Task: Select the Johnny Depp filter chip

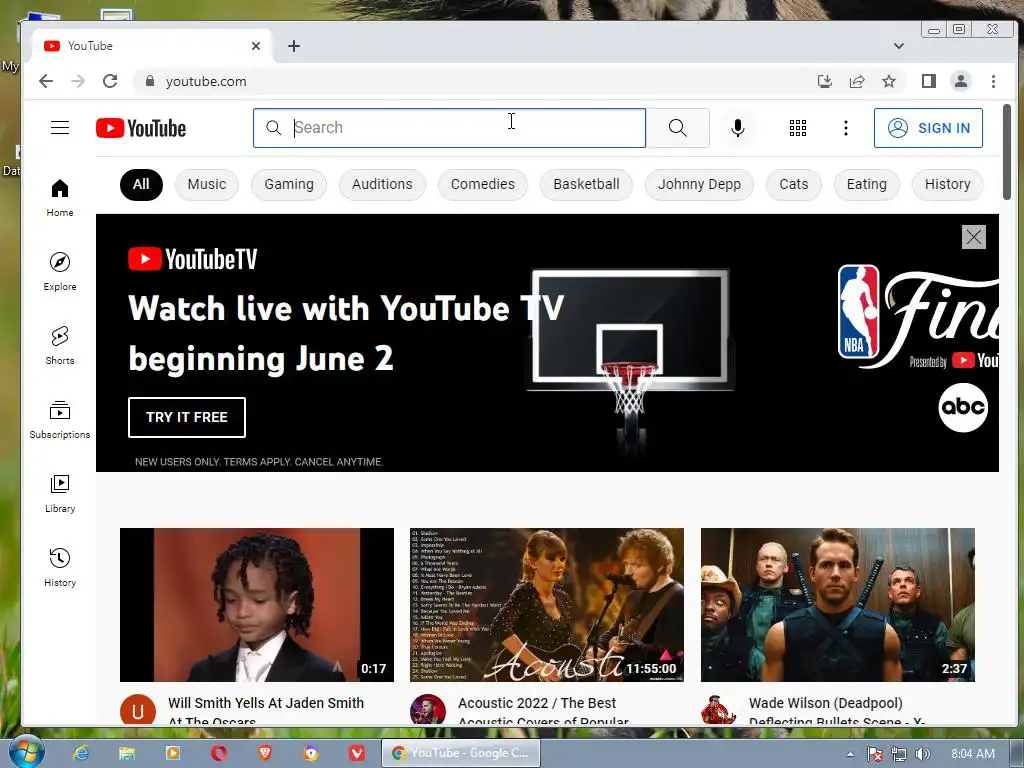Action: coord(699,184)
